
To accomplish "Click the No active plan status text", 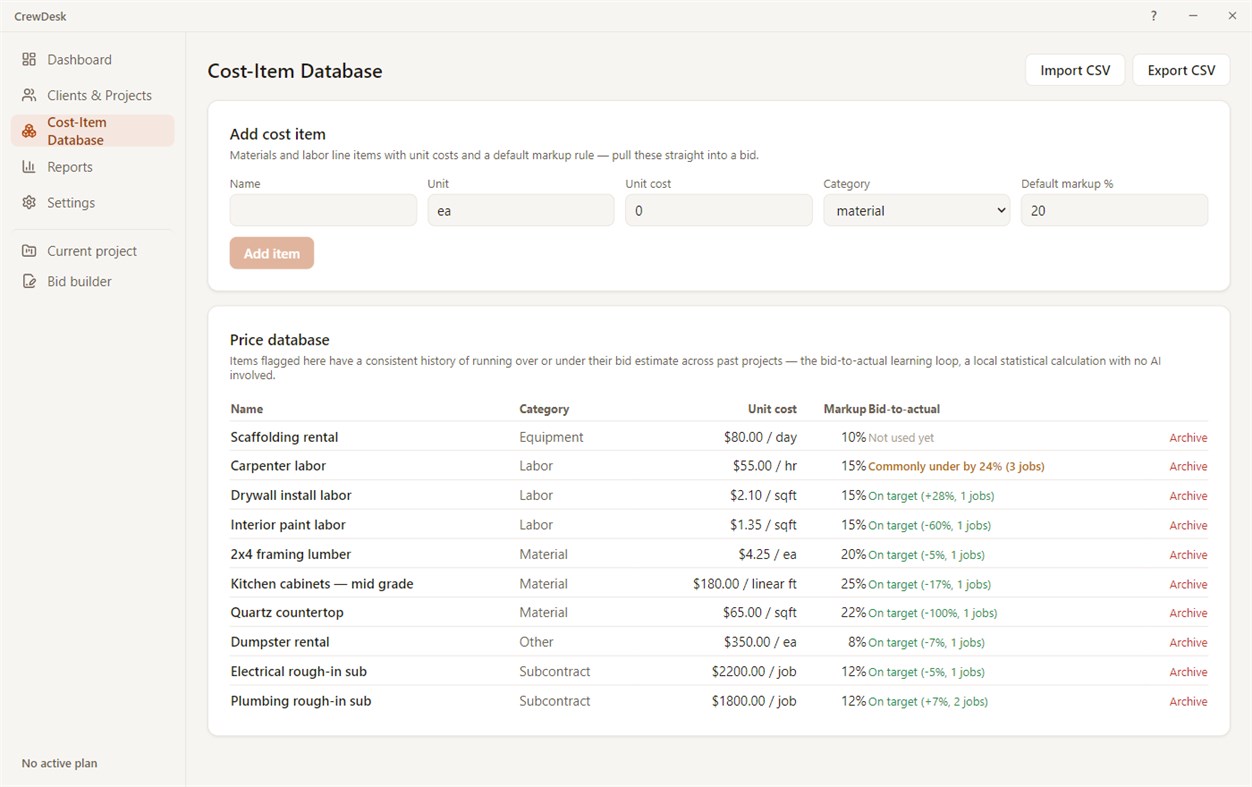I will (x=60, y=764).
